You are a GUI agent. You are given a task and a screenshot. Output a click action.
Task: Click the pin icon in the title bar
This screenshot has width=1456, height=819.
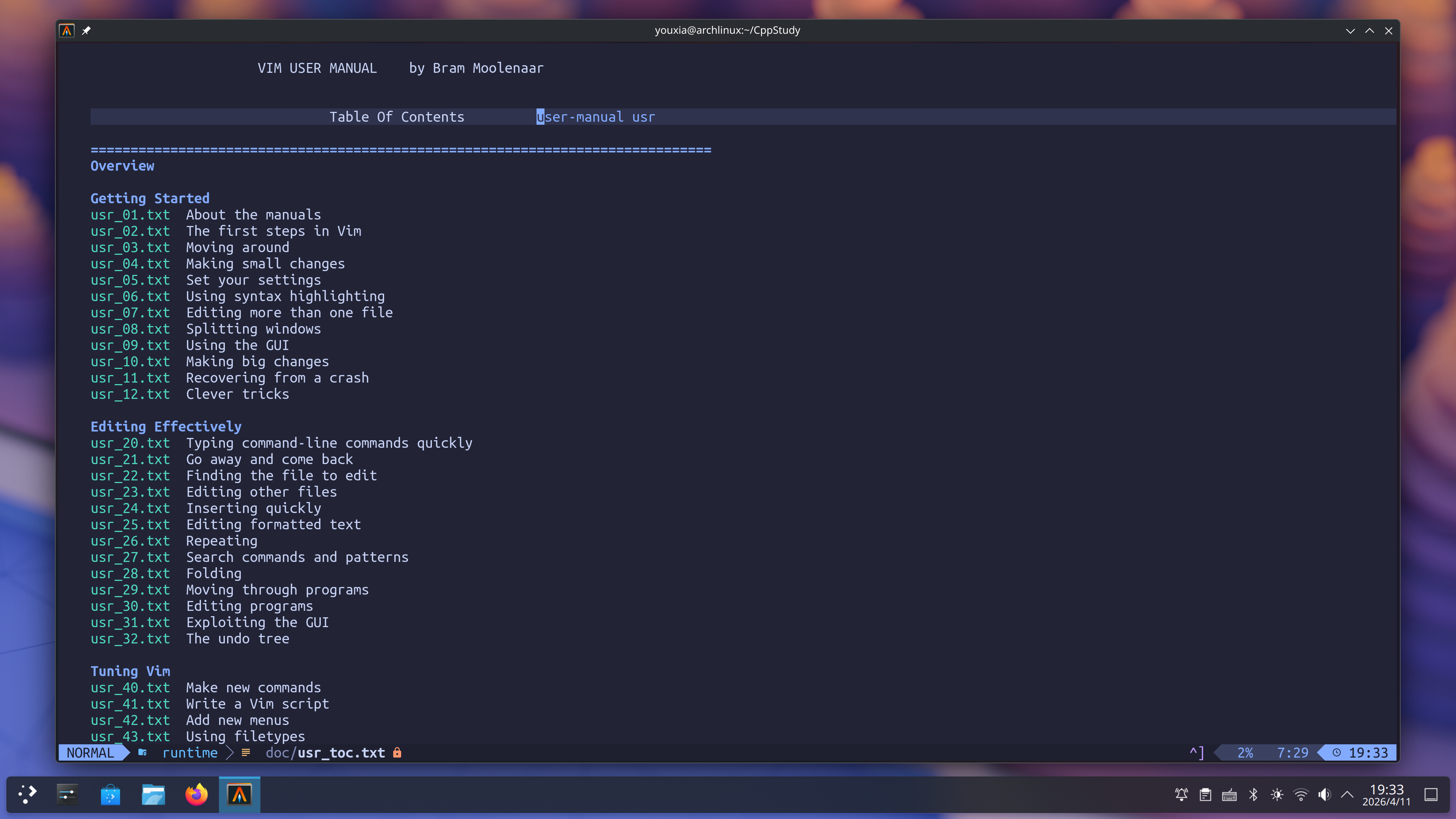pyautogui.click(x=86, y=30)
